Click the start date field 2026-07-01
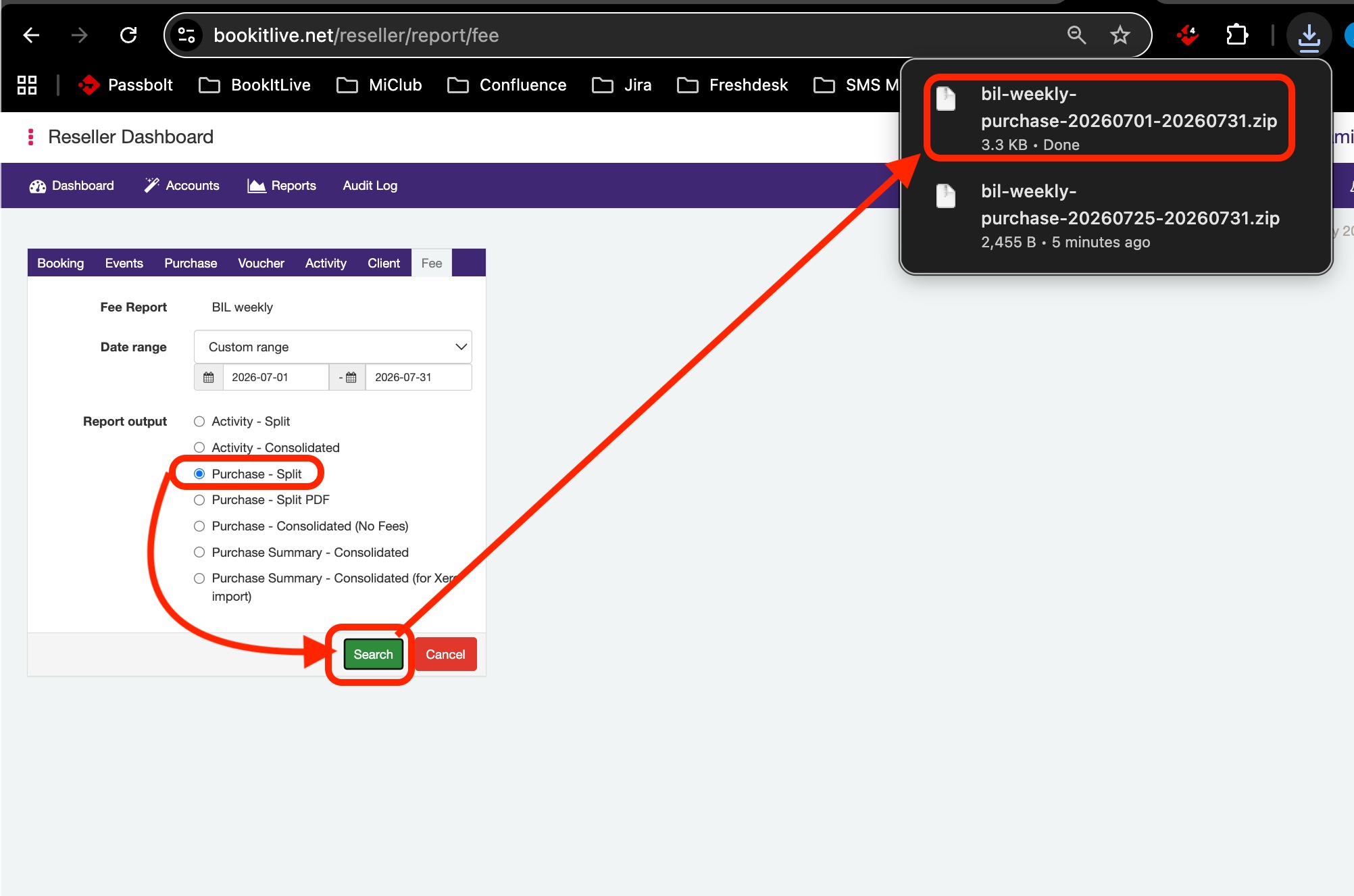Screen dimensions: 1354x896 pos(276,377)
